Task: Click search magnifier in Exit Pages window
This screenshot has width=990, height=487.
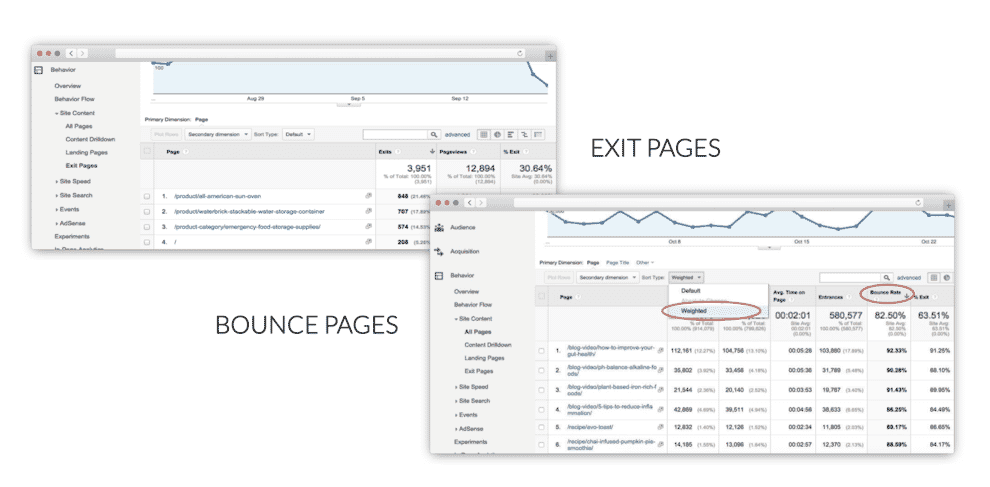Action: (x=434, y=135)
